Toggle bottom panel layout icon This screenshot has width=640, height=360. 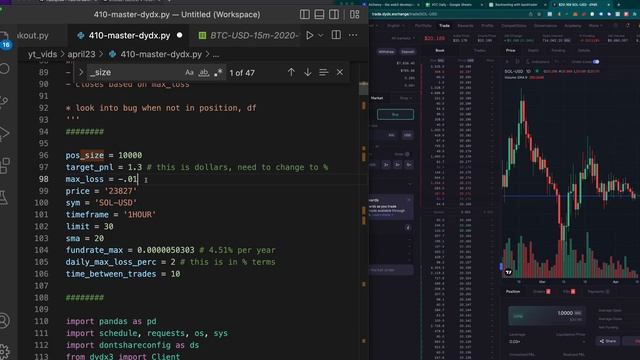pyautogui.click(x=319, y=14)
